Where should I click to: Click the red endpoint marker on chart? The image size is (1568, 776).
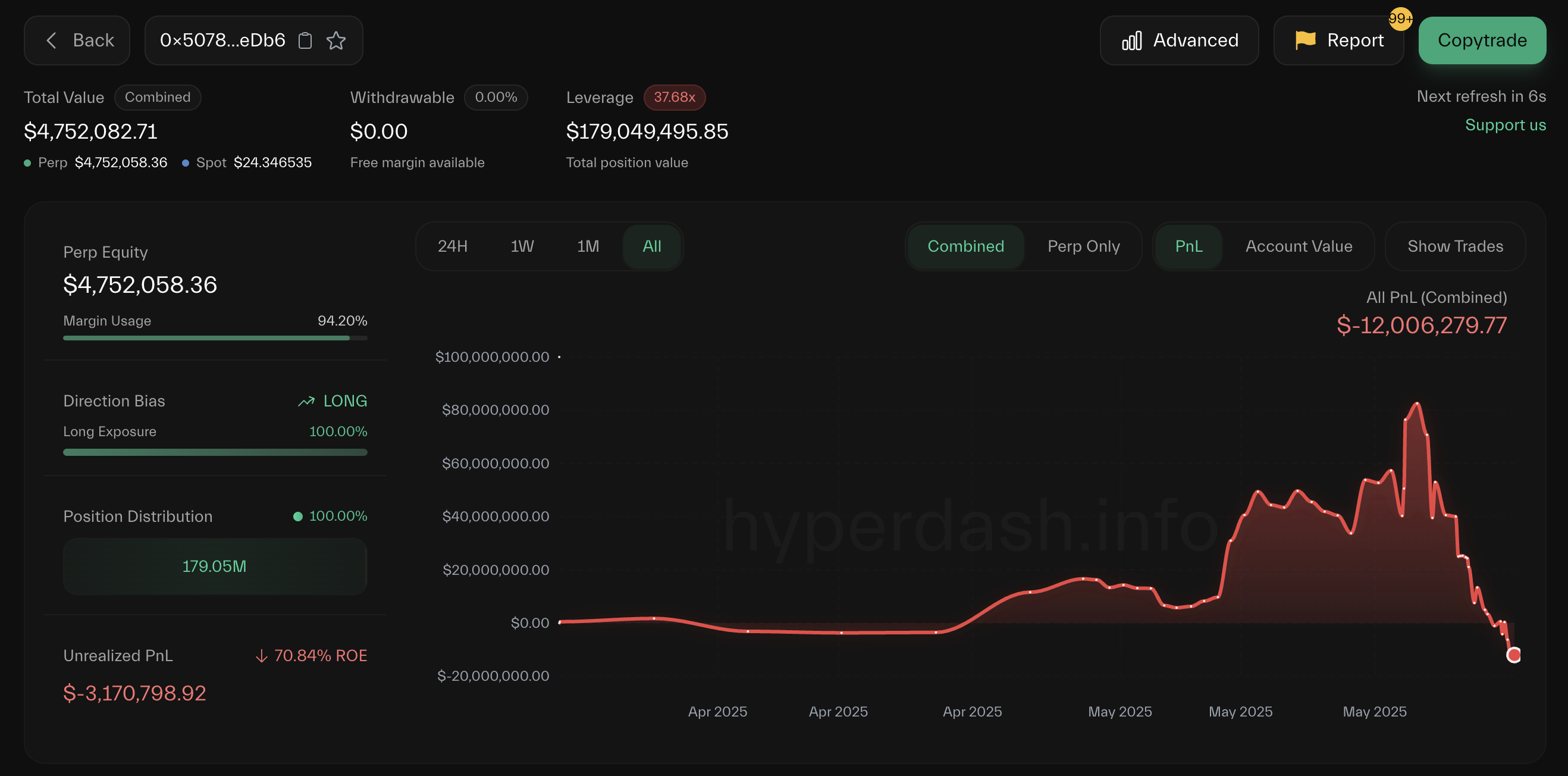(x=1513, y=655)
